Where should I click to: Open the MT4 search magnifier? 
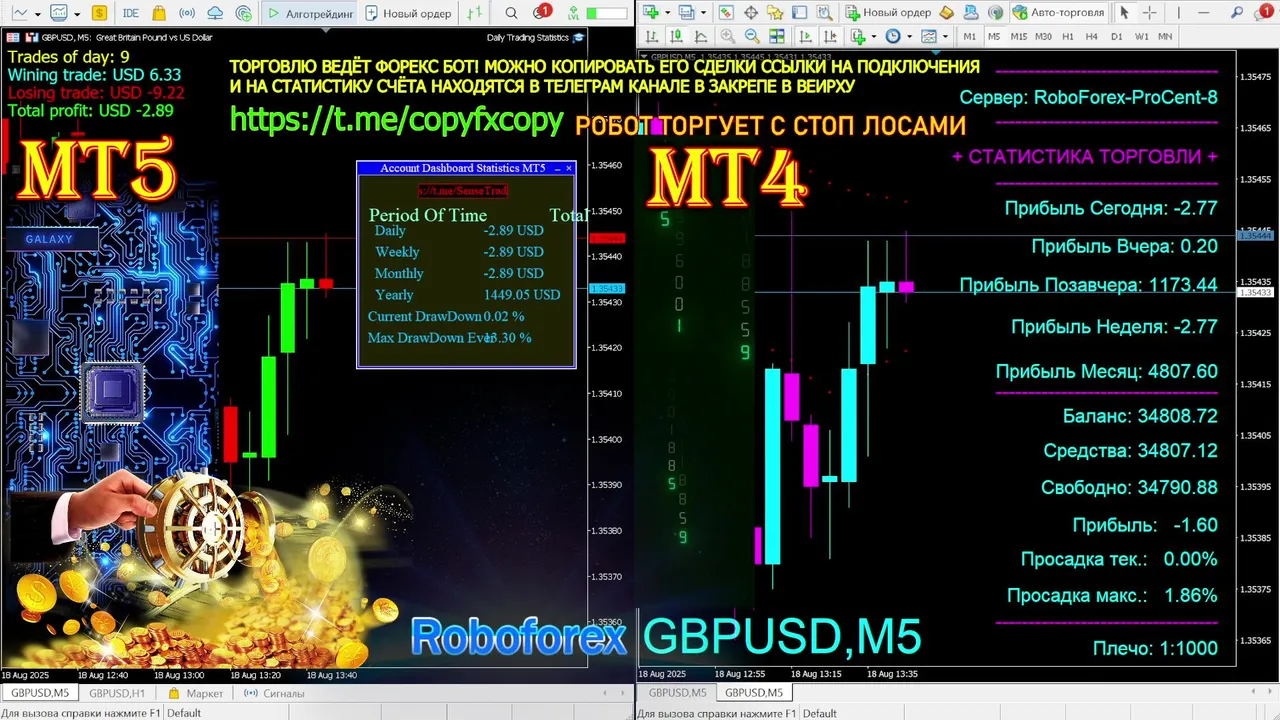click(1237, 12)
